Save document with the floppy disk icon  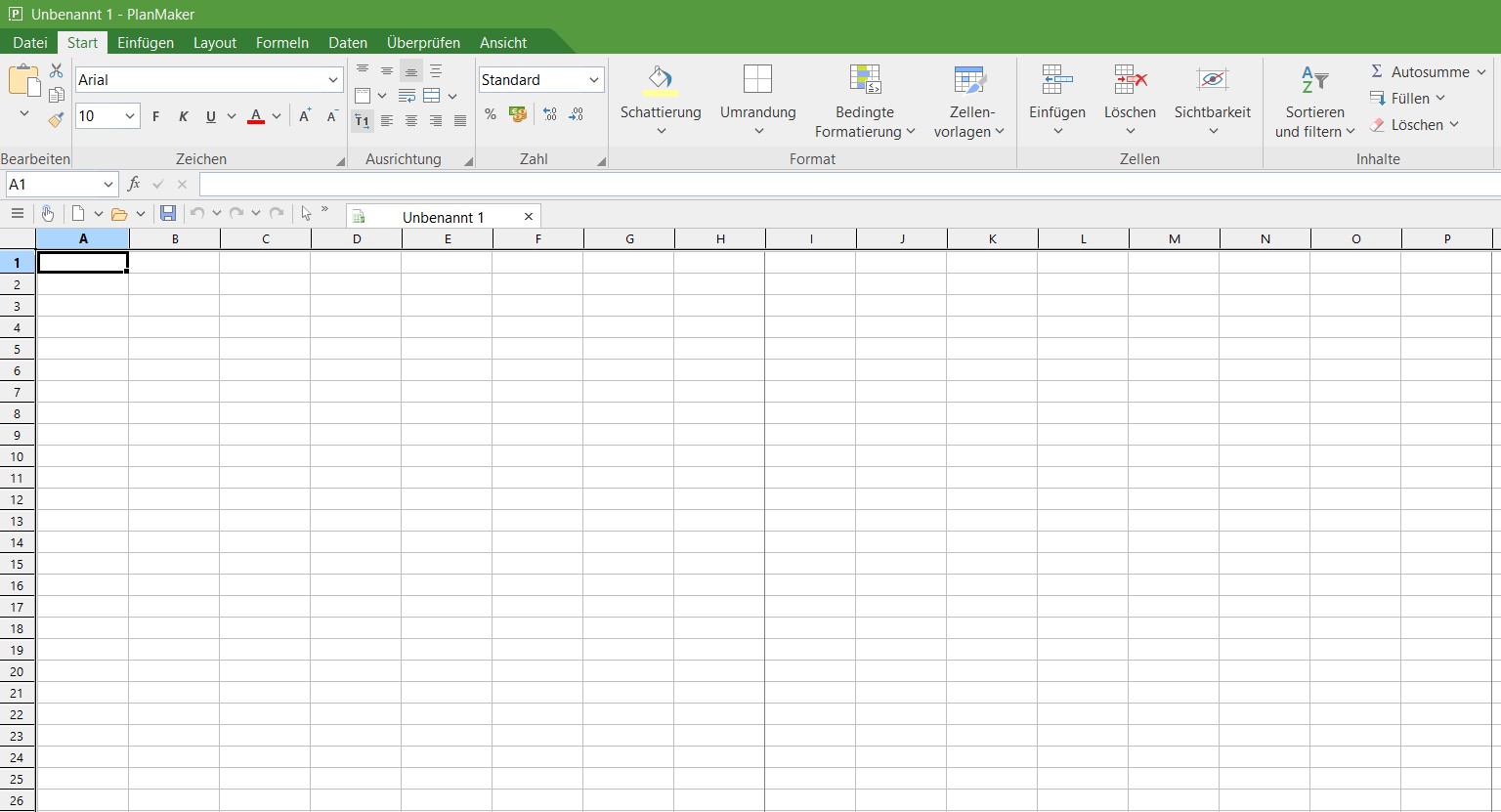pos(167,214)
